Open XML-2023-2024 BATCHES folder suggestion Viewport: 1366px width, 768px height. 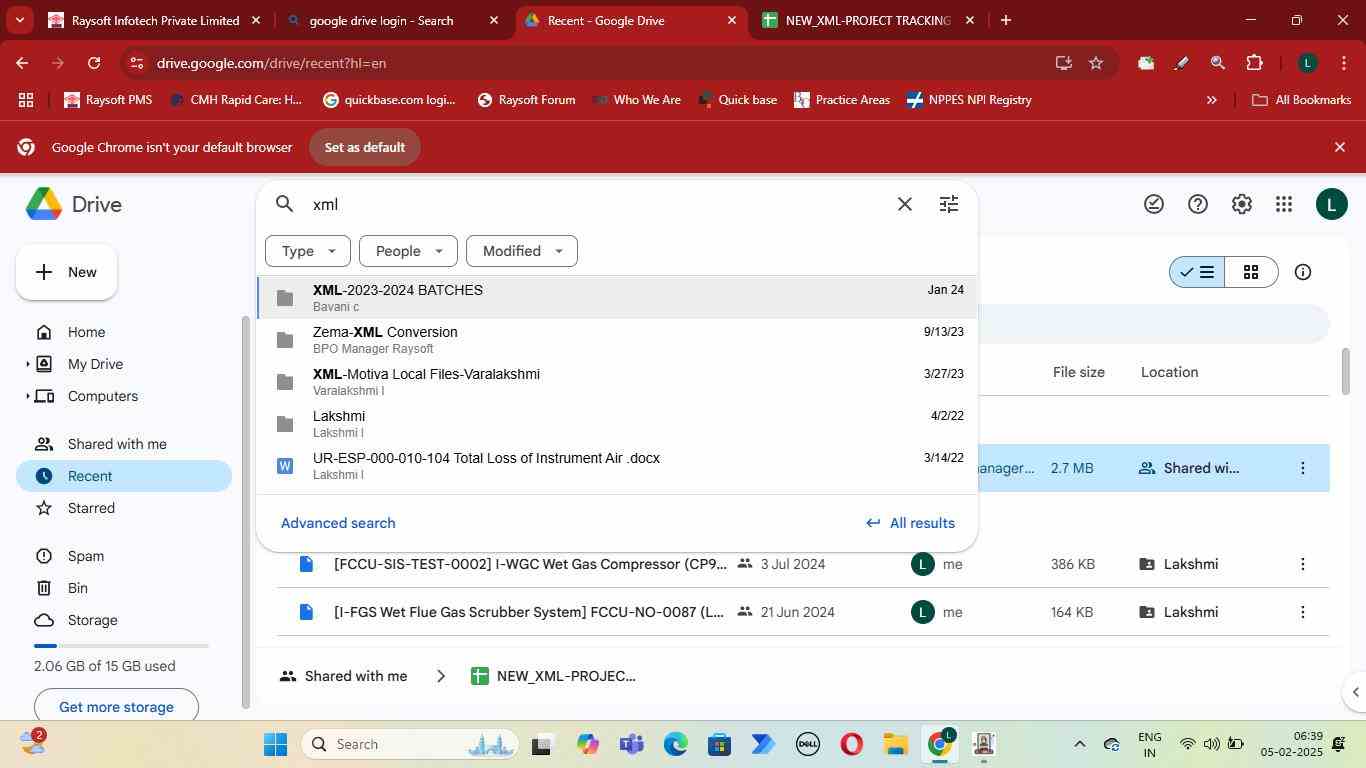pos(617,297)
